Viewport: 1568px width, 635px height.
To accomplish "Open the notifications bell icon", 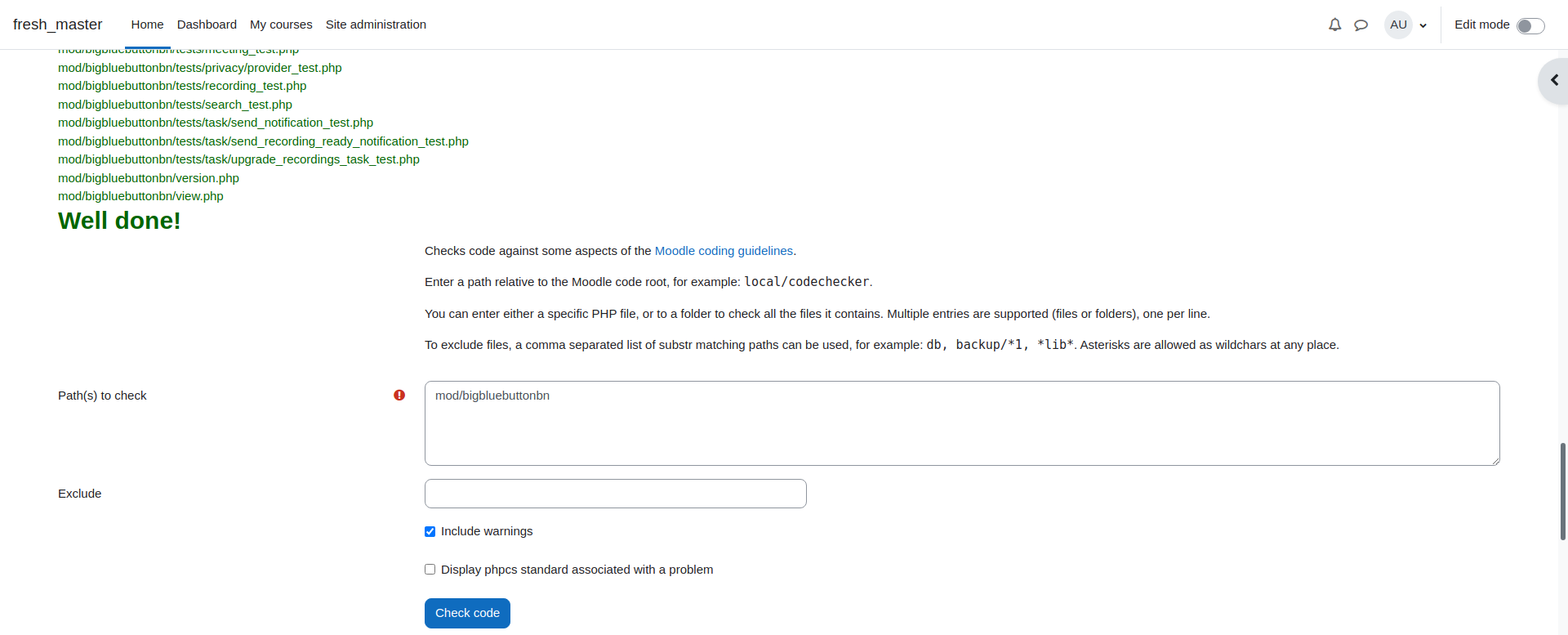I will tap(1334, 25).
